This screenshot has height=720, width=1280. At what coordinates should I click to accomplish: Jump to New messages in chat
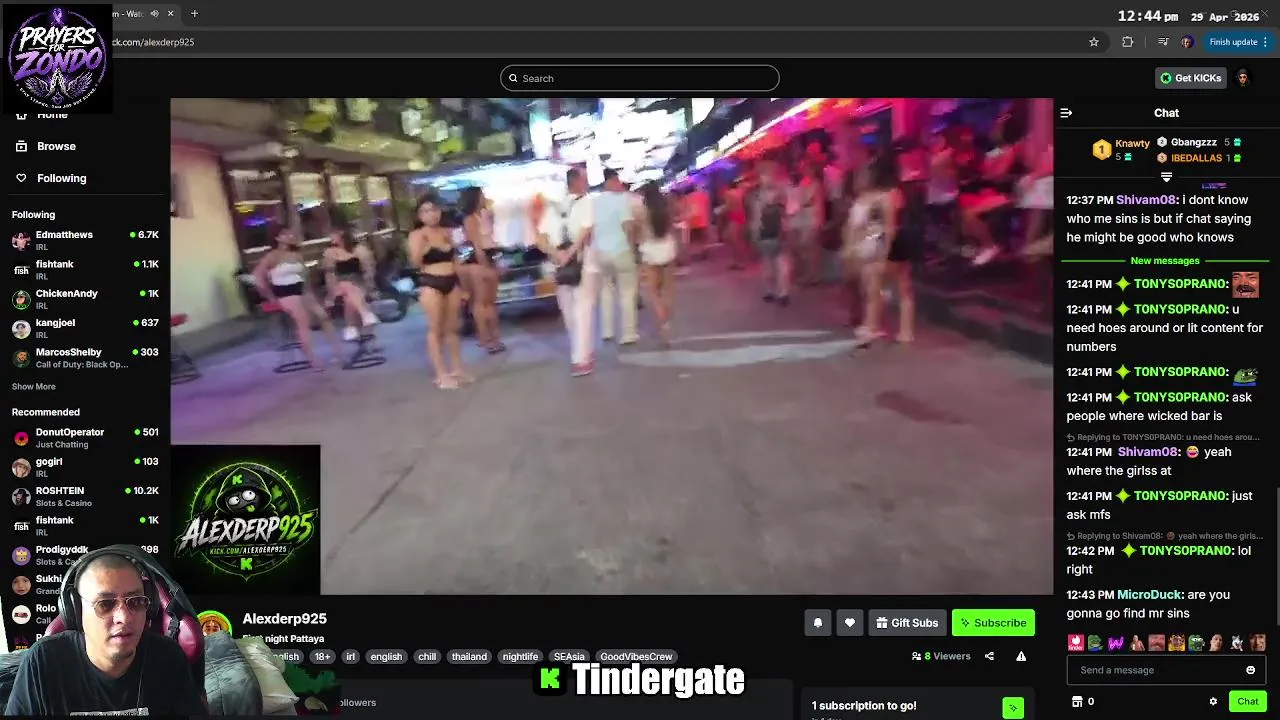[1165, 260]
